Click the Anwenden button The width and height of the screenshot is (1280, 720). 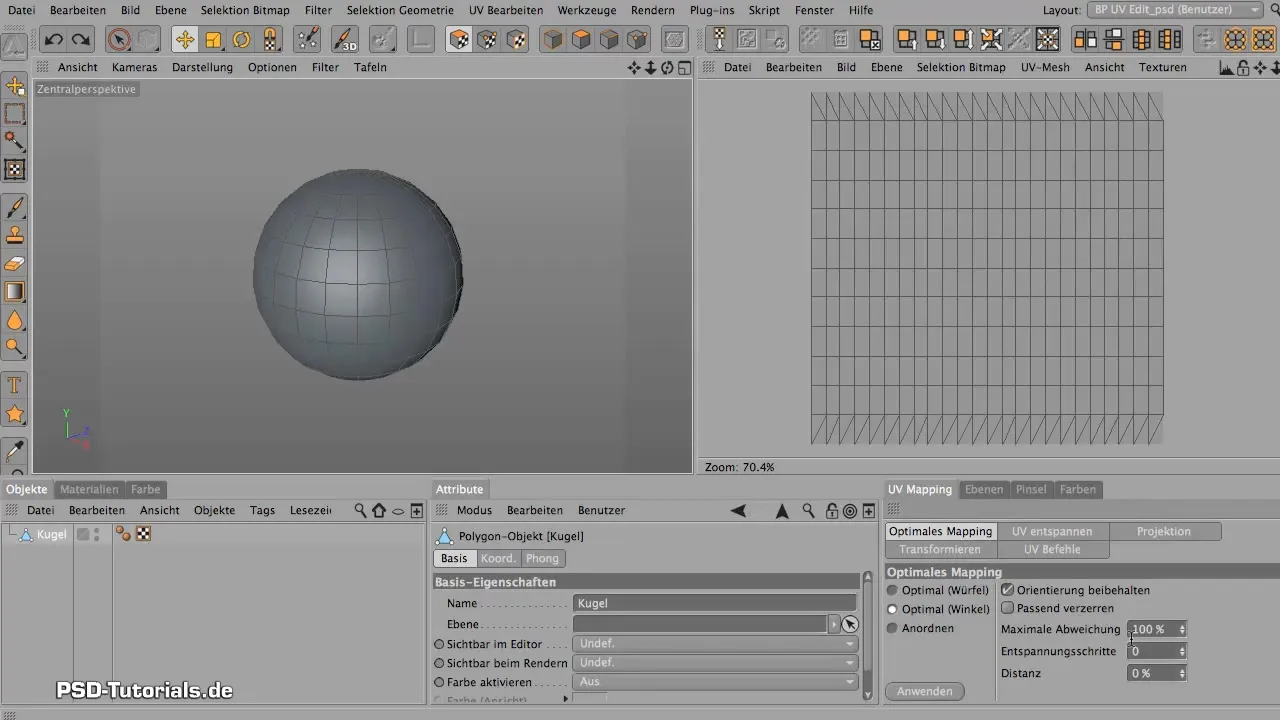[x=924, y=691]
